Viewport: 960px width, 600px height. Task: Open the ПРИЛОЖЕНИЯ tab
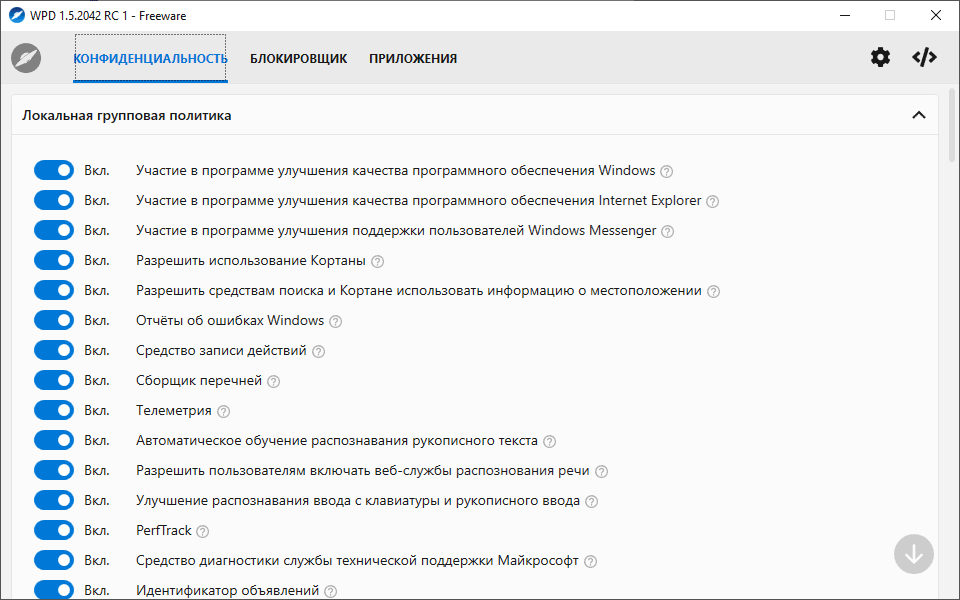tap(413, 59)
